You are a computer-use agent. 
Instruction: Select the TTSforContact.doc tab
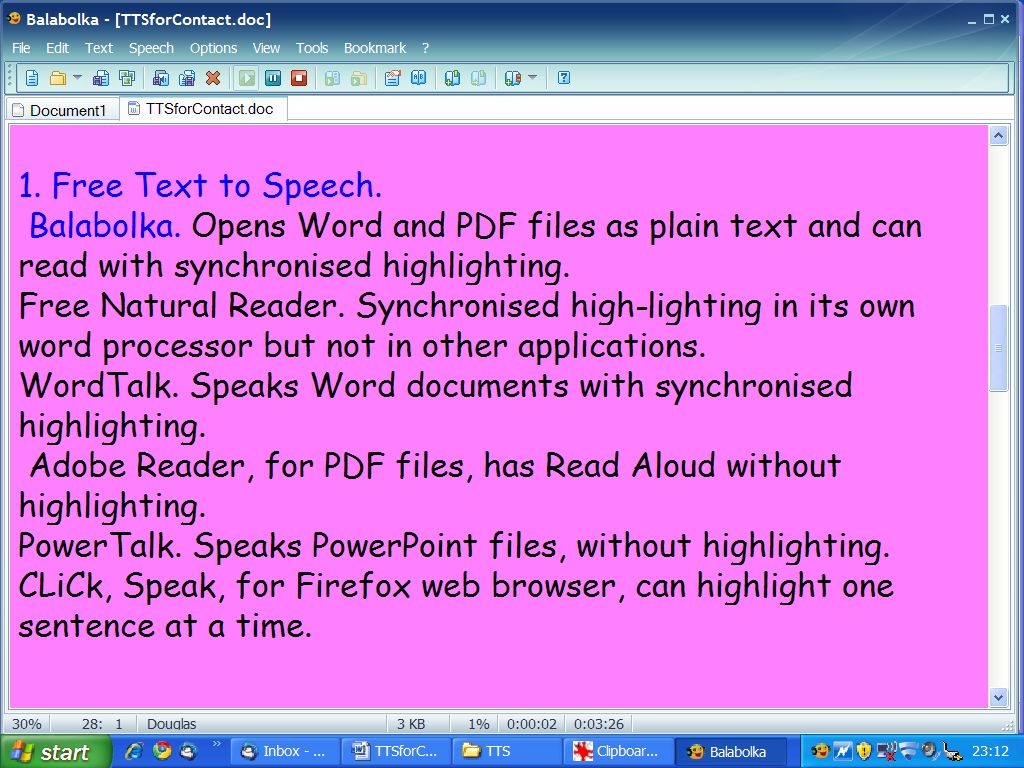click(204, 109)
